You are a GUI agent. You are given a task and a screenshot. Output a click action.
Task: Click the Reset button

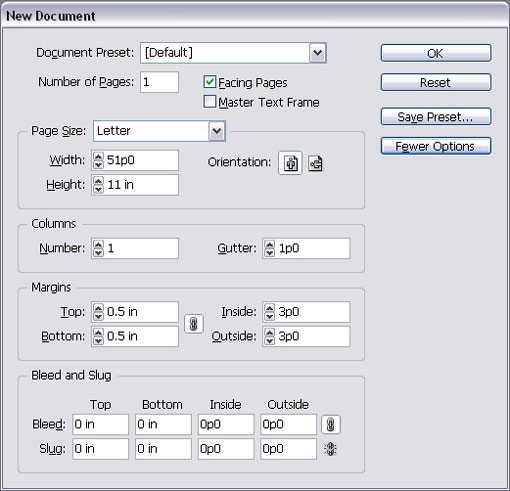pyautogui.click(x=436, y=82)
